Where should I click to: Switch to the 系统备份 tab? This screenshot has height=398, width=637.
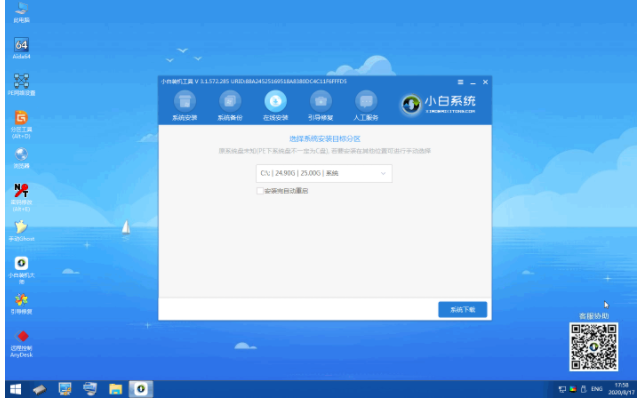[230, 106]
